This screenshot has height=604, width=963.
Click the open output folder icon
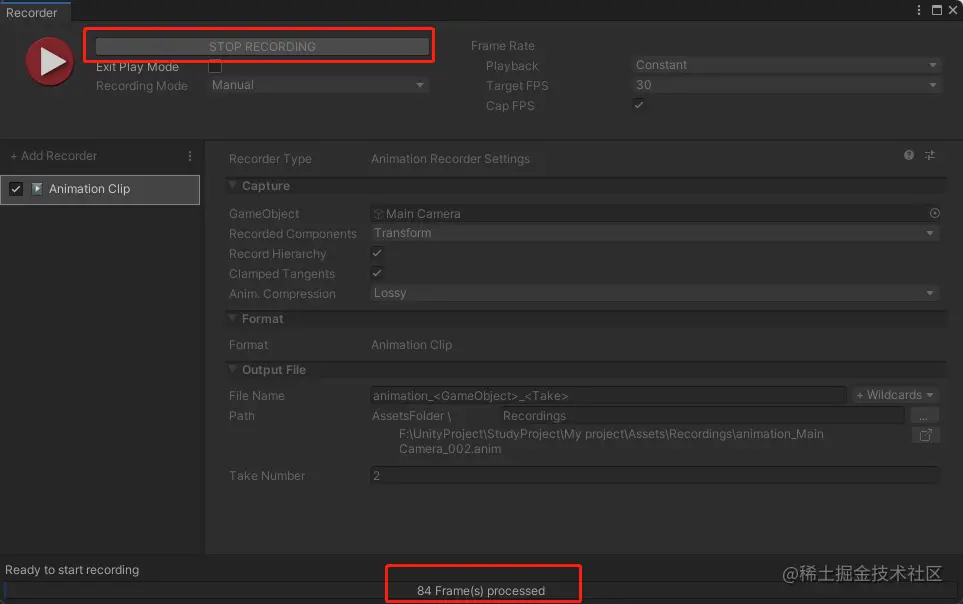tap(926, 435)
